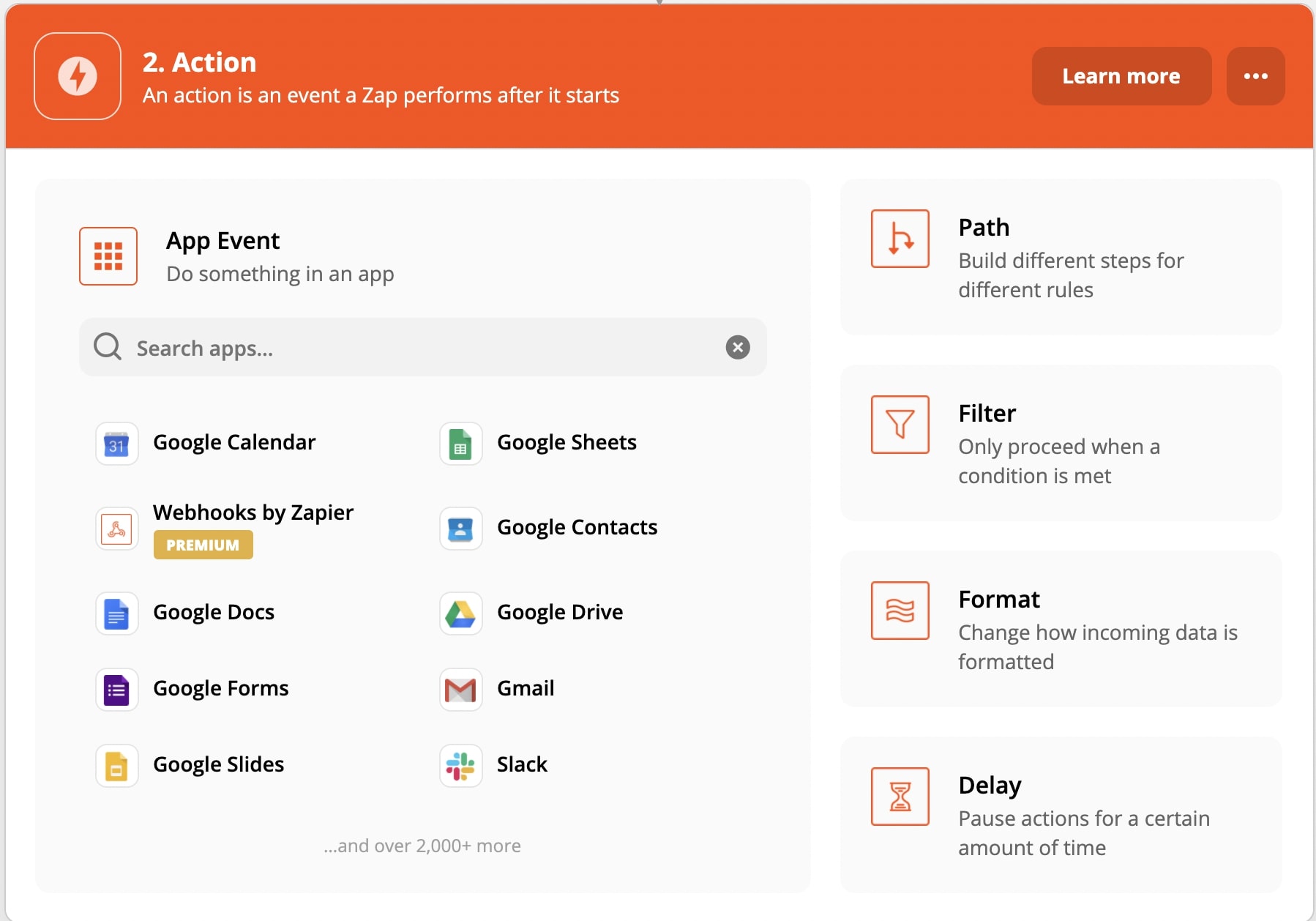Select the Webhooks by Zapier icon

click(117, 529)
